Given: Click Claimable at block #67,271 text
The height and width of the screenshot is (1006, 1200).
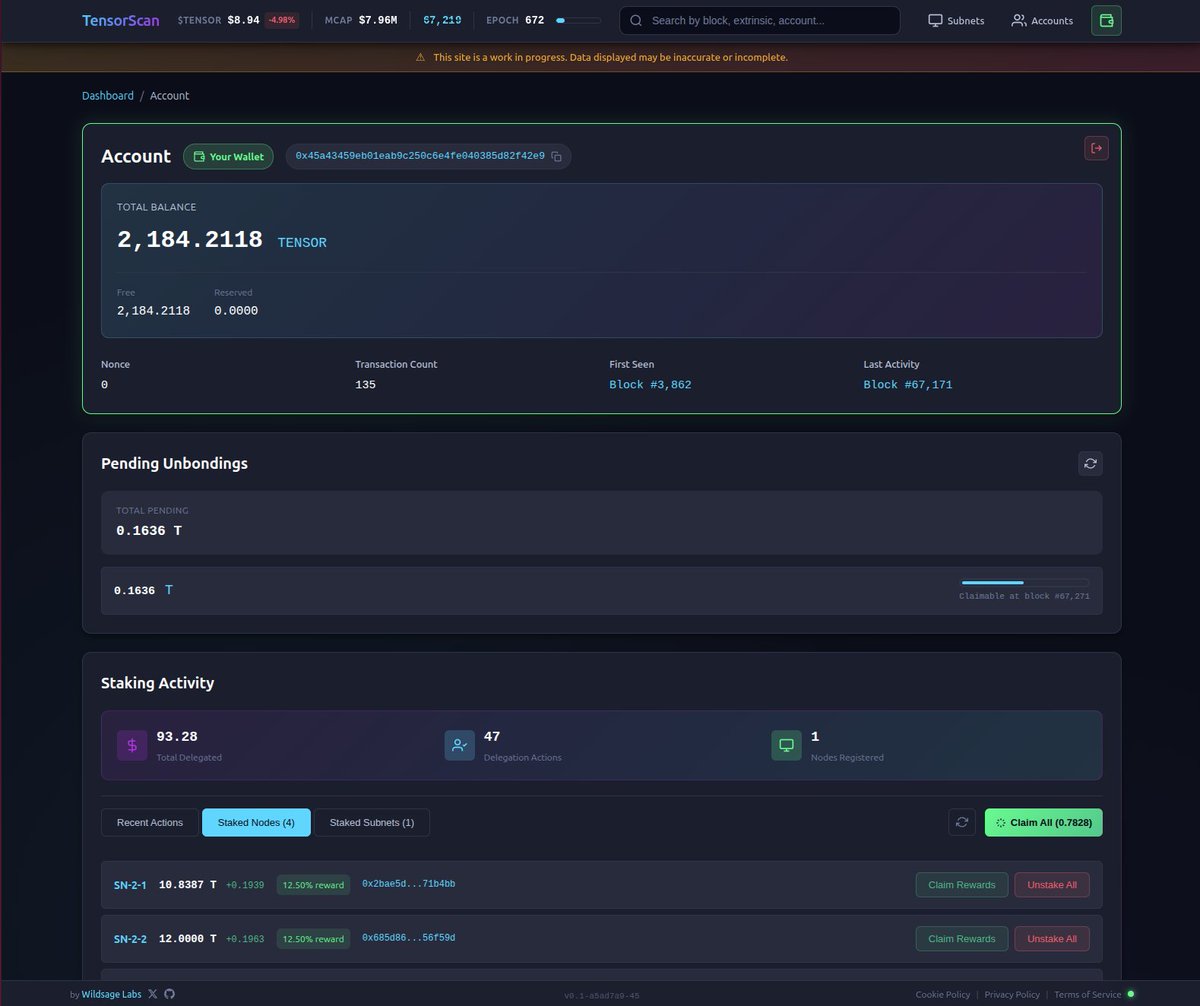Looking at the screenshot, I should 1024,596.
